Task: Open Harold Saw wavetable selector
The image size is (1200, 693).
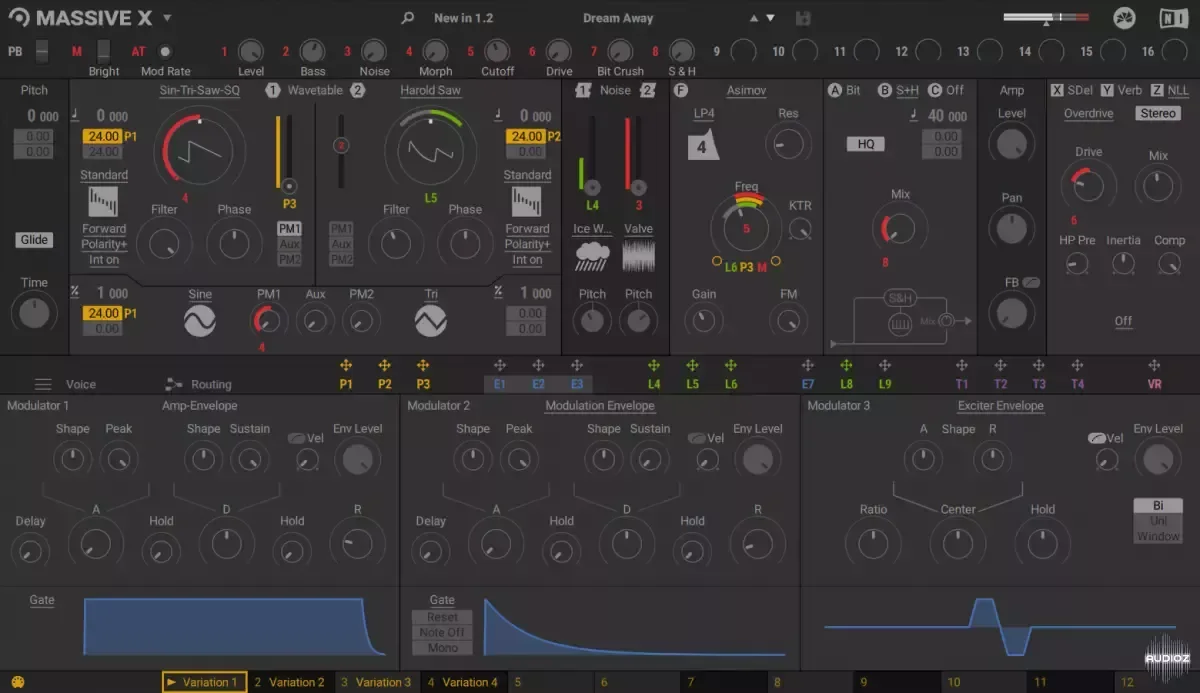Action: coord(431,90)
